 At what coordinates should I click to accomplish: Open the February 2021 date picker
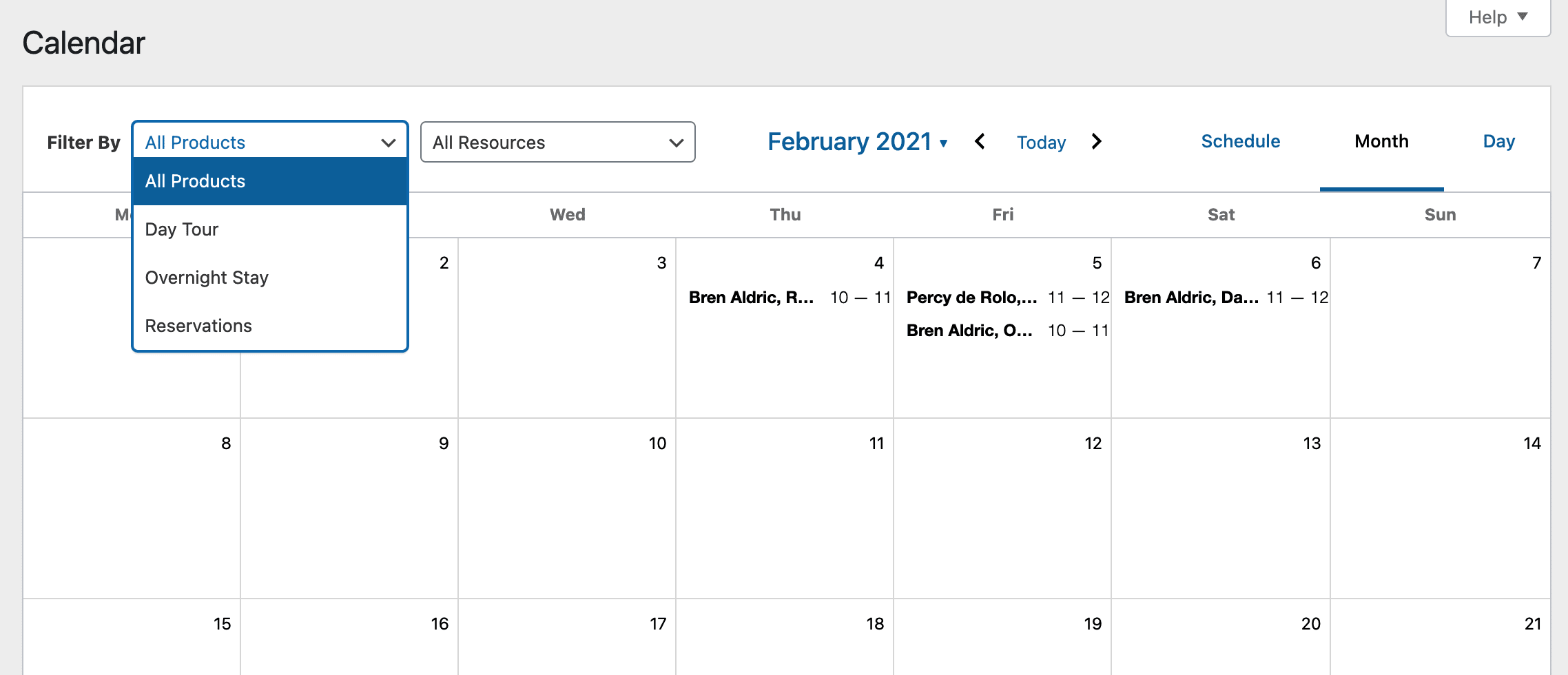(857, 142)
